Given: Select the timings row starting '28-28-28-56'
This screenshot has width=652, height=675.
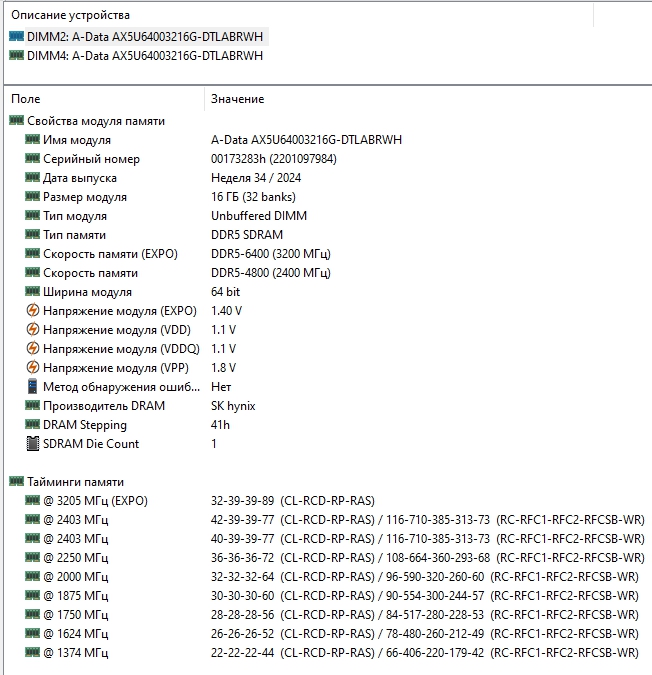Looking at the screenshot, I should (424, 615).
